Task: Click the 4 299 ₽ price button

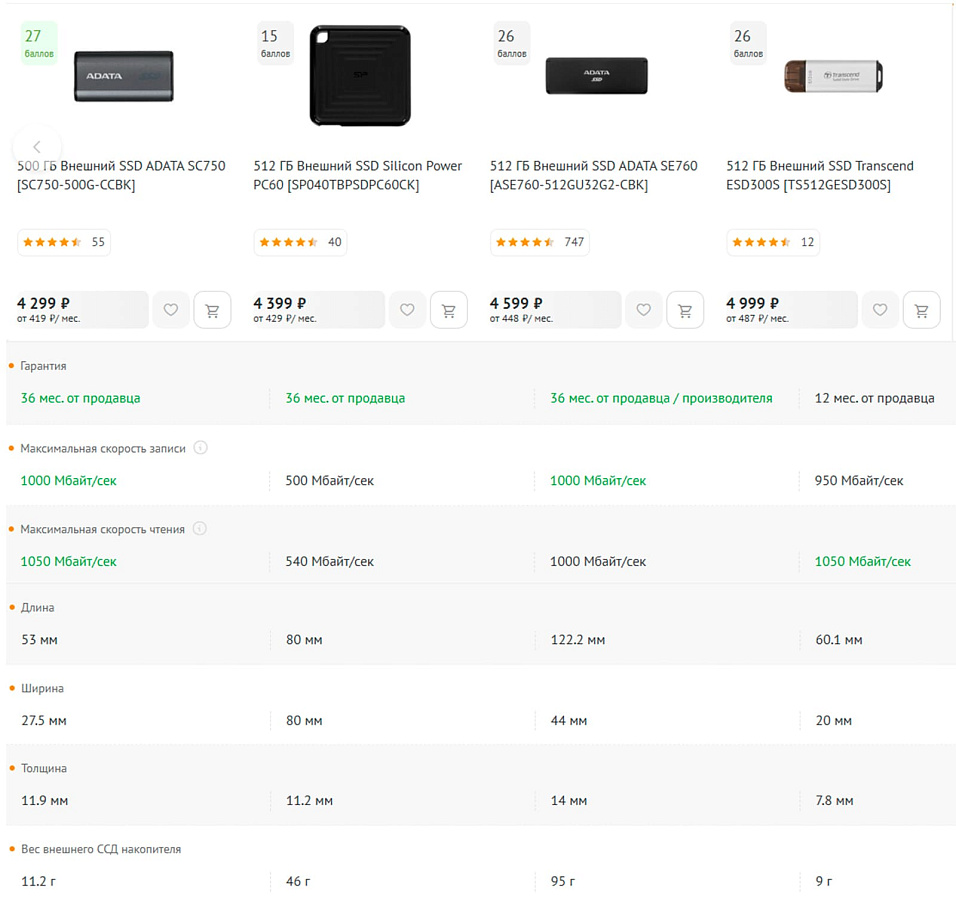Action: [82, 310]
